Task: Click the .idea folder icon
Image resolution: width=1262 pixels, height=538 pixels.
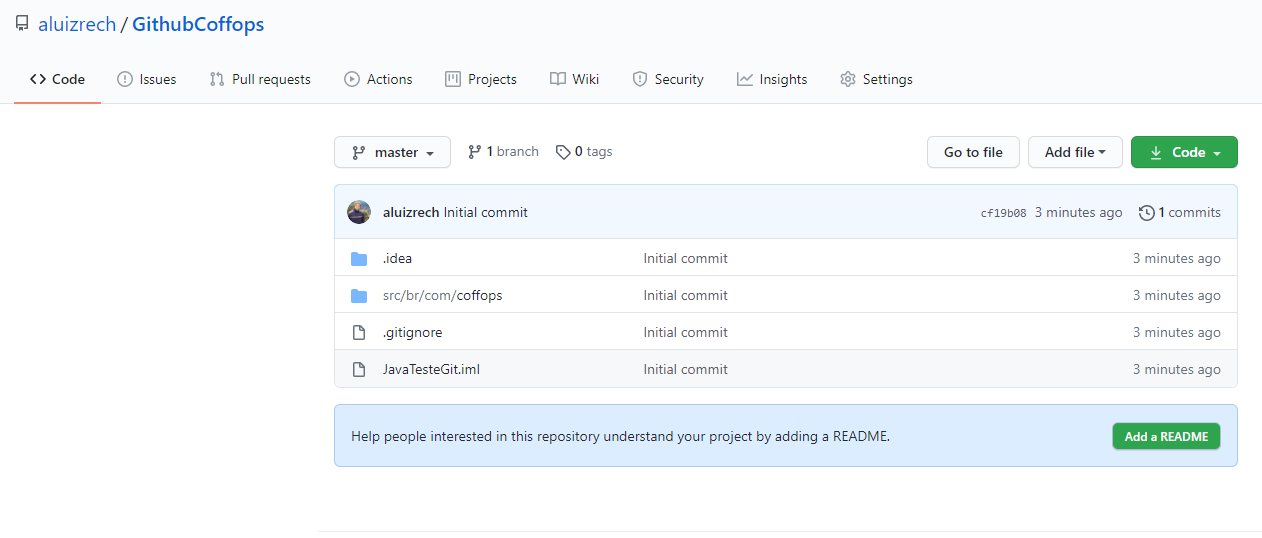Action: (x=359, y=259)
